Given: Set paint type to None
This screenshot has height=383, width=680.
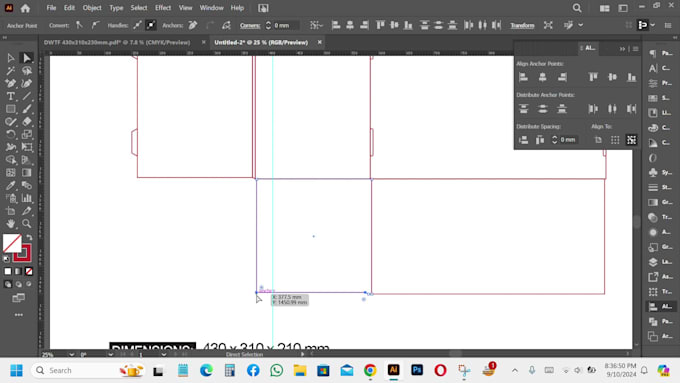Looking at the screenshot, I should 29,272.
